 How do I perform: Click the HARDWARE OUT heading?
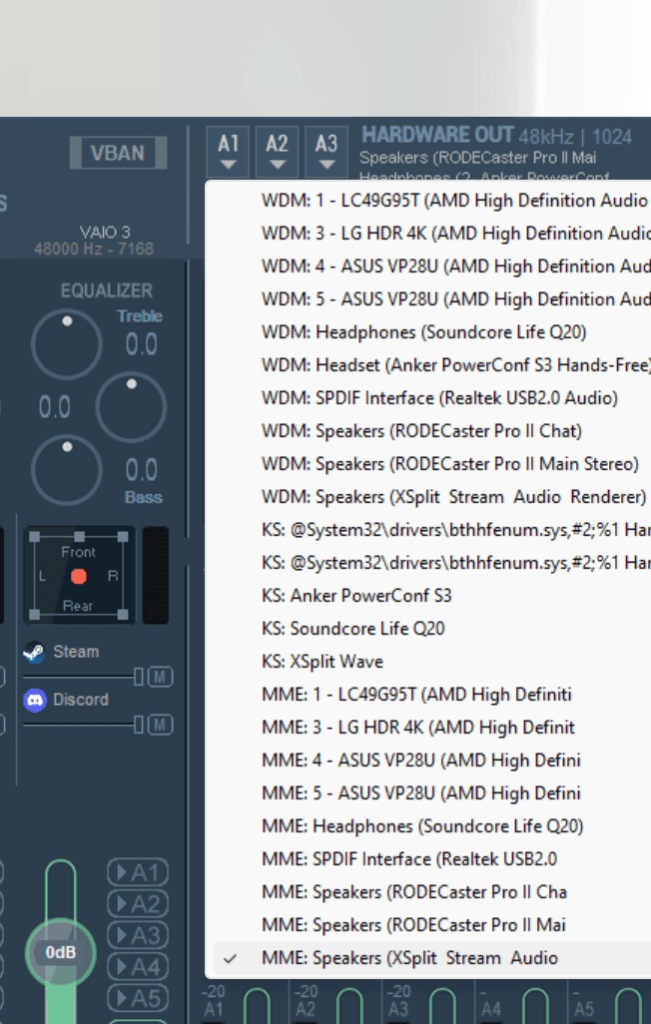(437, 135)
